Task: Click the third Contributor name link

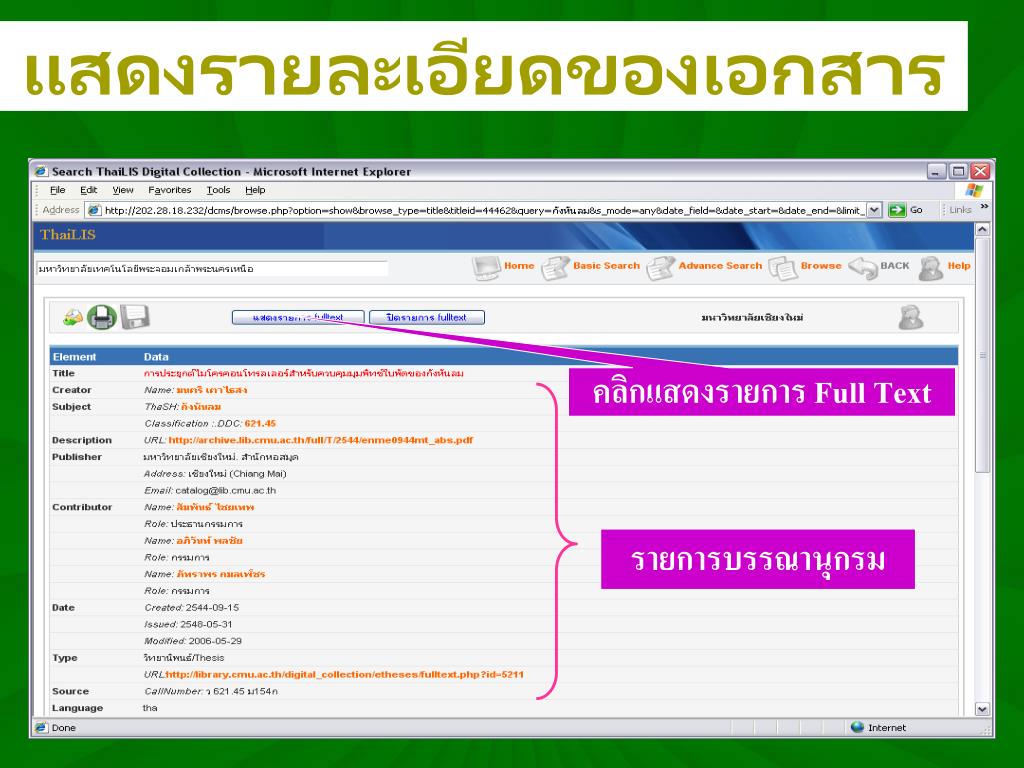Action: click(x=221, y=574)
